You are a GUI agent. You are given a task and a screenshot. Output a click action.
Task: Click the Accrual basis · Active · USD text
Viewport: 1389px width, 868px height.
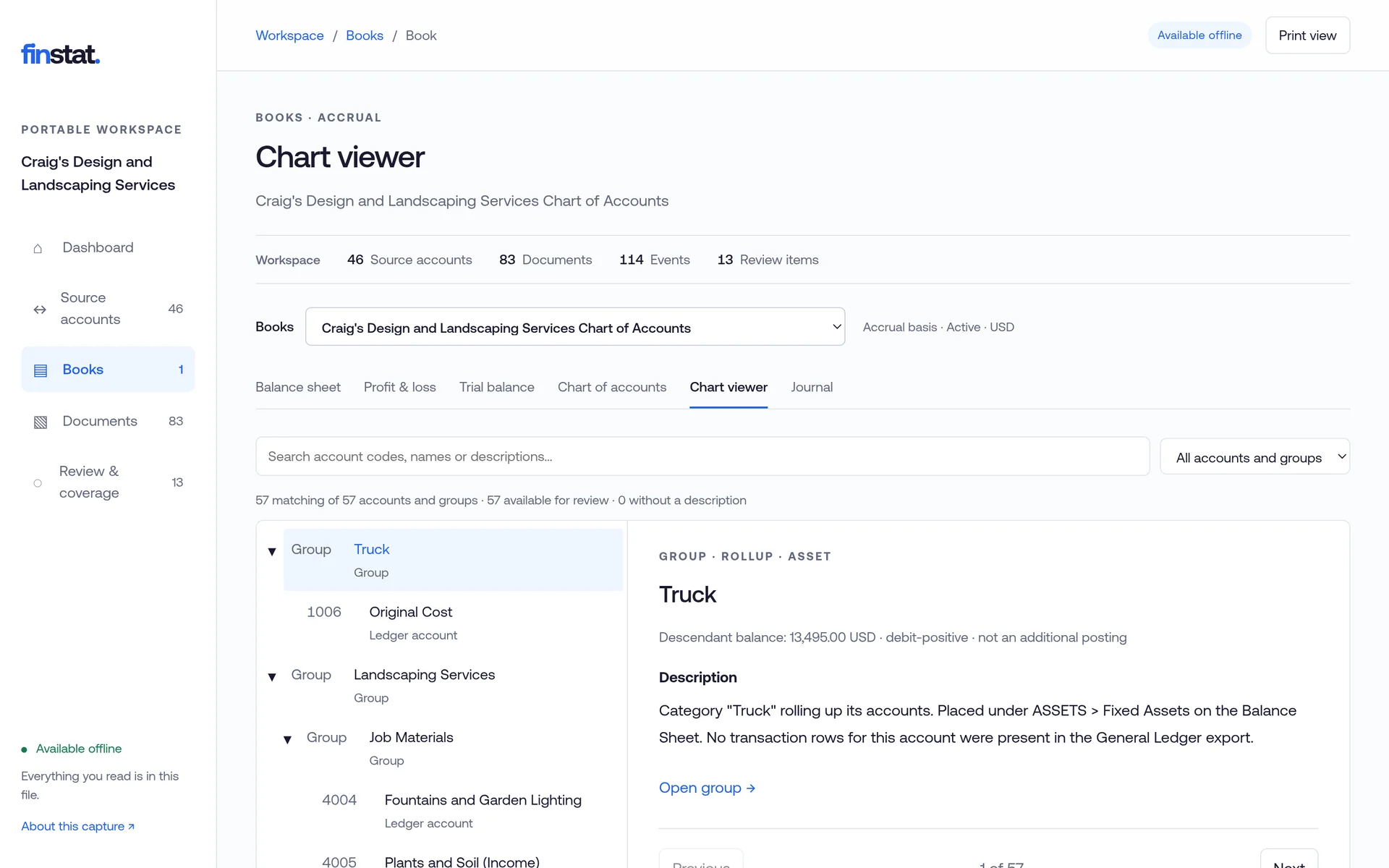(x=938, y=327)
